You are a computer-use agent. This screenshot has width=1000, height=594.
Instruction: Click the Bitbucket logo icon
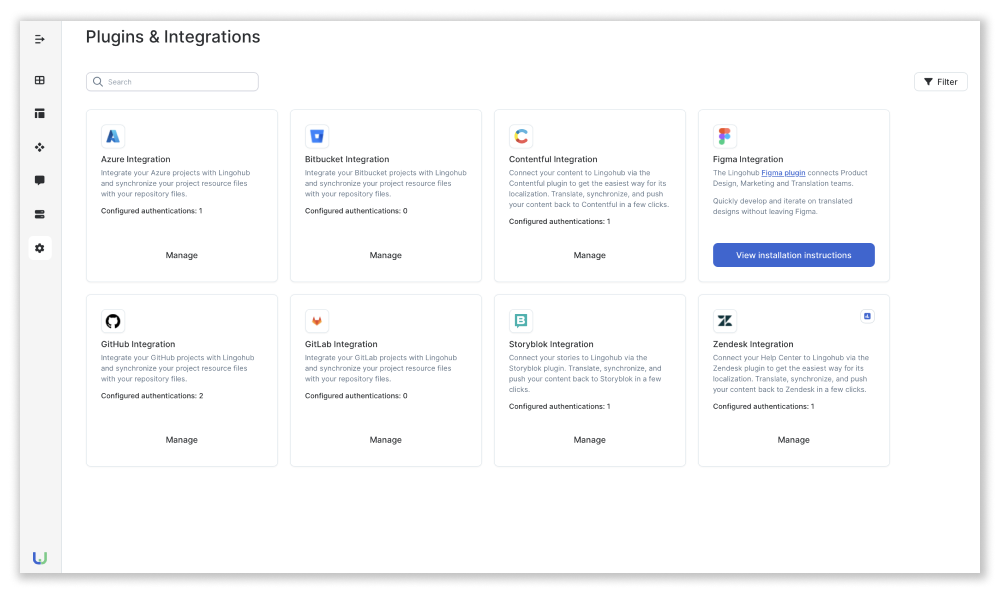click(317, 136)
